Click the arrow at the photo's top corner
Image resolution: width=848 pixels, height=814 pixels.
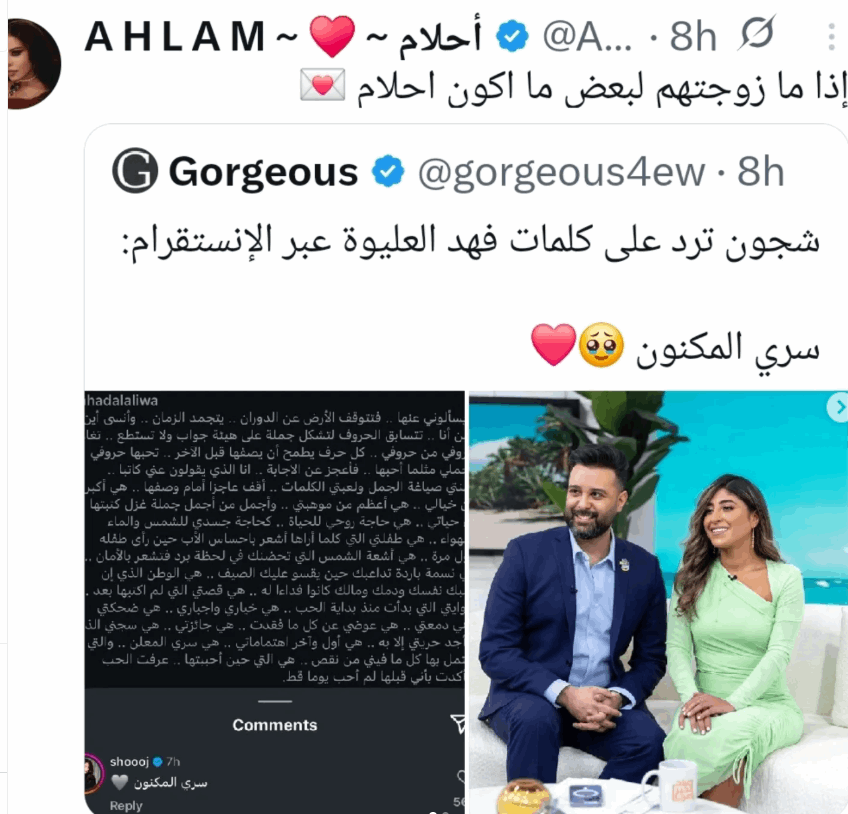click(839, 407)
